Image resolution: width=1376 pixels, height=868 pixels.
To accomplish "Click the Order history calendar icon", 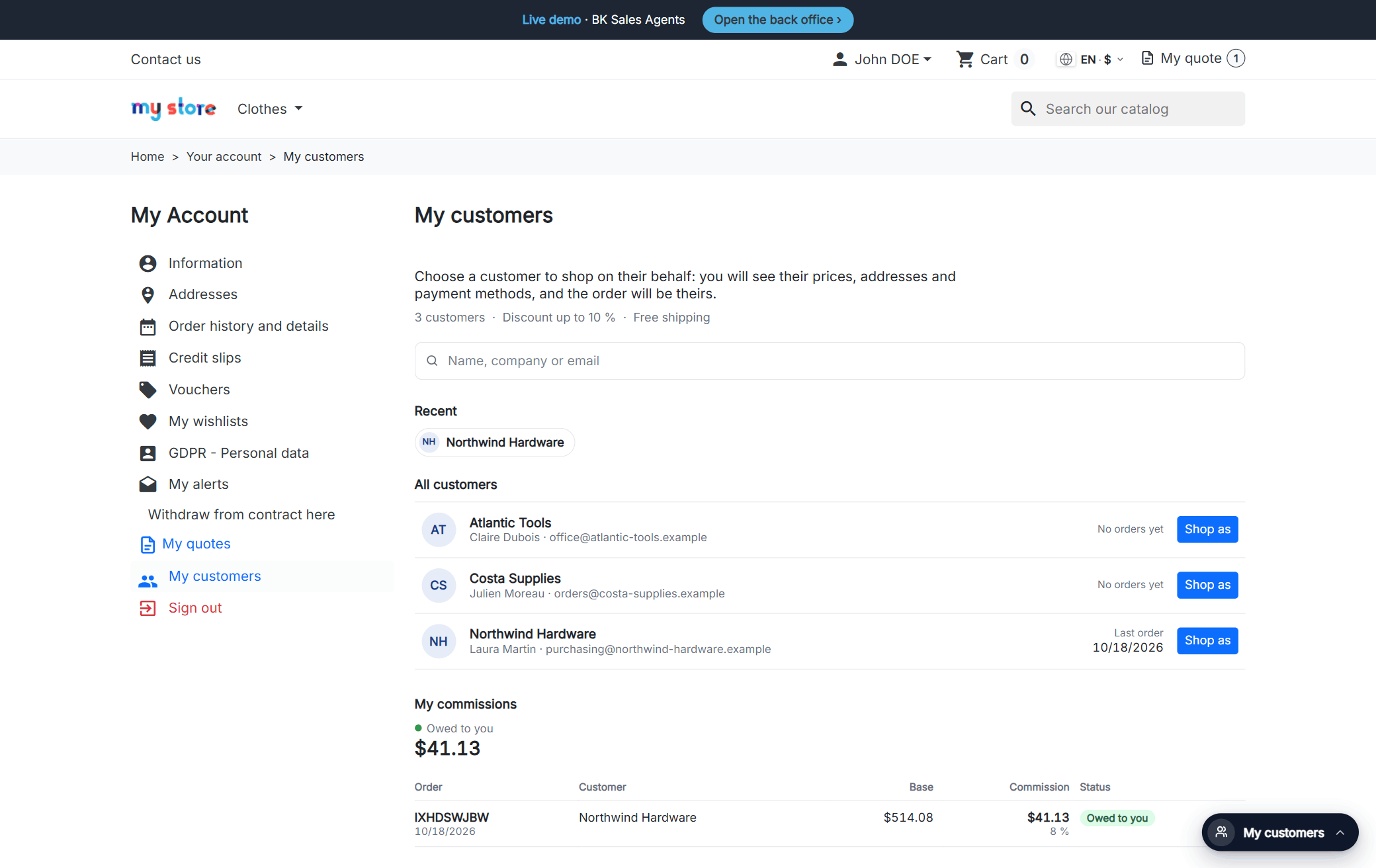I will (148, 327).
